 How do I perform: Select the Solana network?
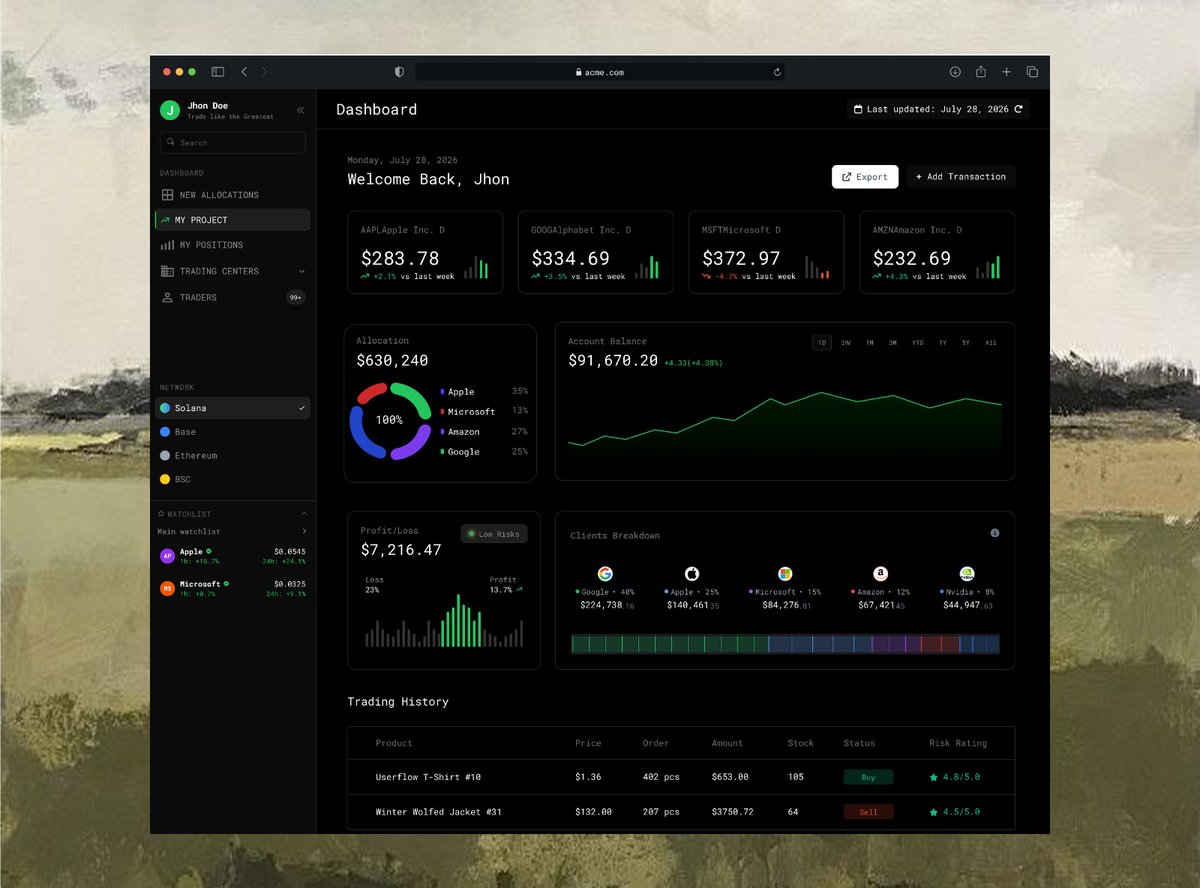(x=233, y=408)
